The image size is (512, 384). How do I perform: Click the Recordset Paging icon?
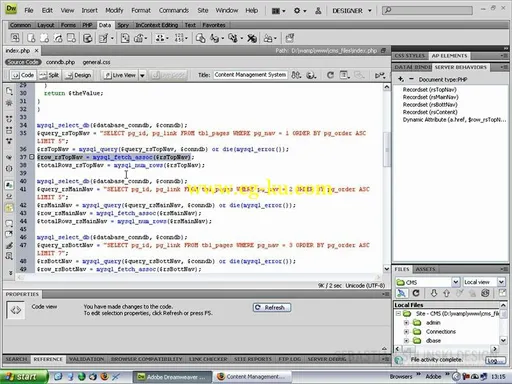point(162,38)
